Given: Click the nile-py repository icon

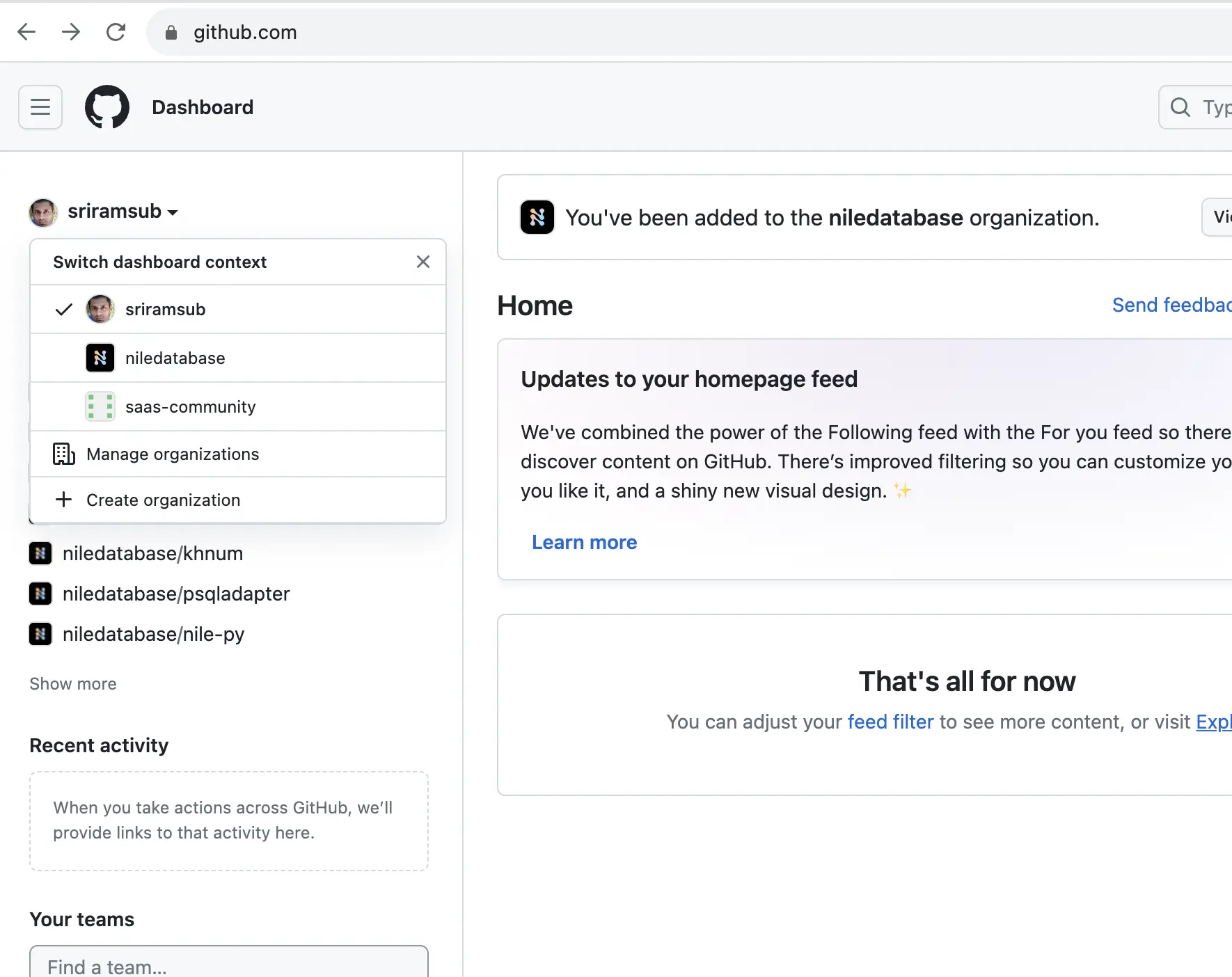Looking at the screenshot, I should tap(40, 634).
